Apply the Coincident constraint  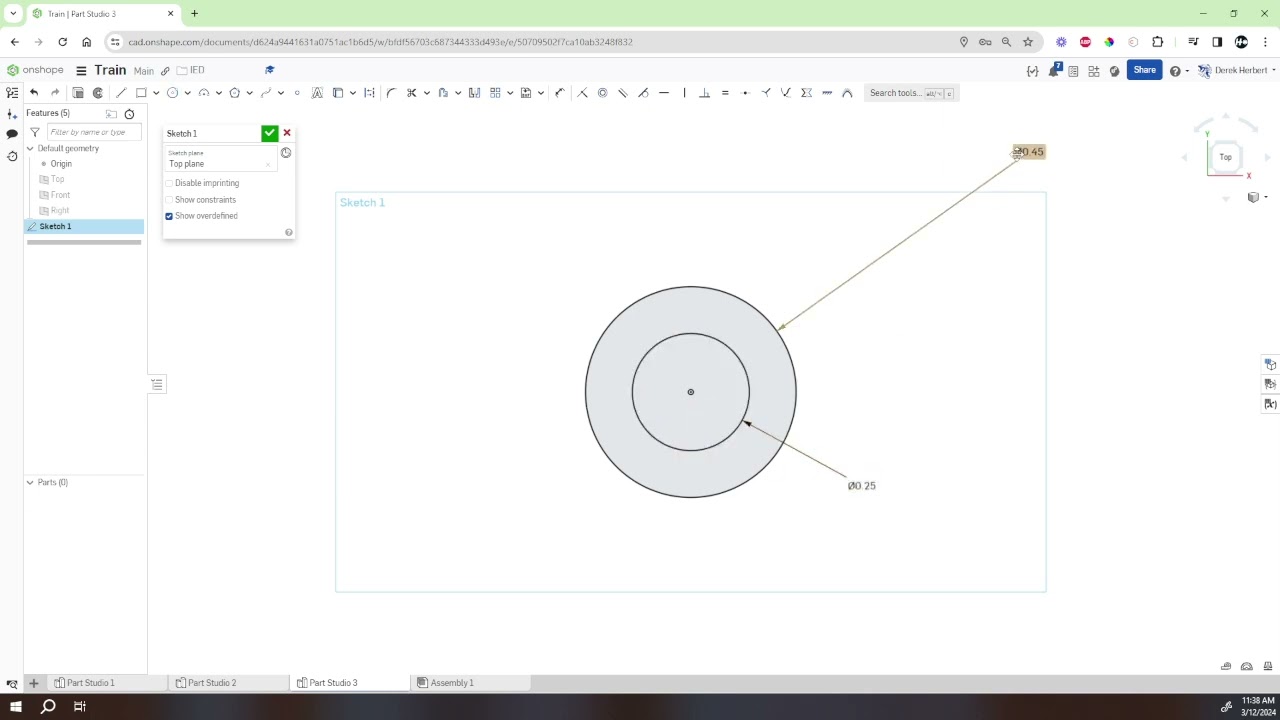[x=582, y=93]
